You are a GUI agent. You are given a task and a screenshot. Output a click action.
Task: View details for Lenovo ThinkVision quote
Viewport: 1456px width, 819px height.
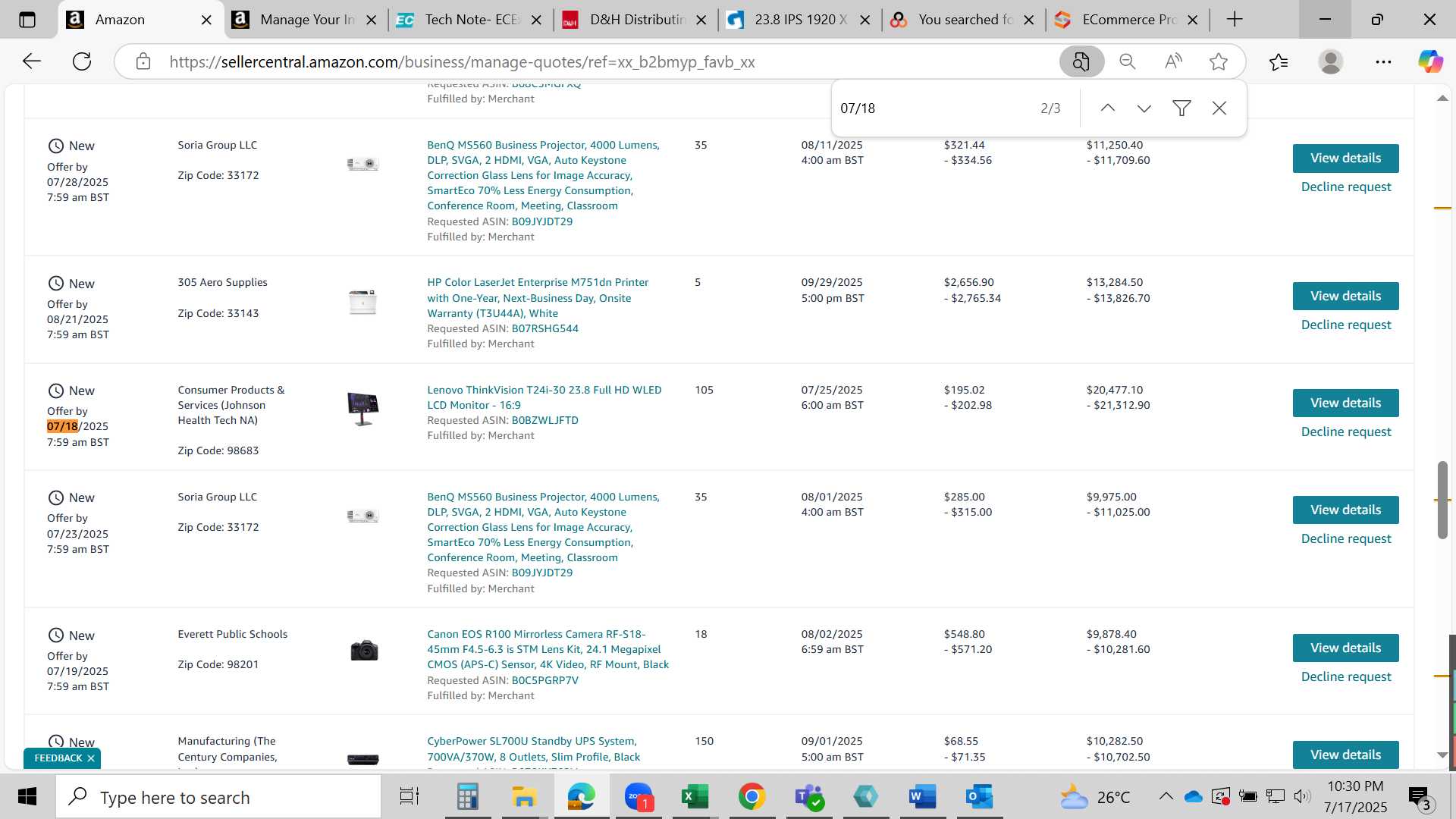pos(1345,403)
